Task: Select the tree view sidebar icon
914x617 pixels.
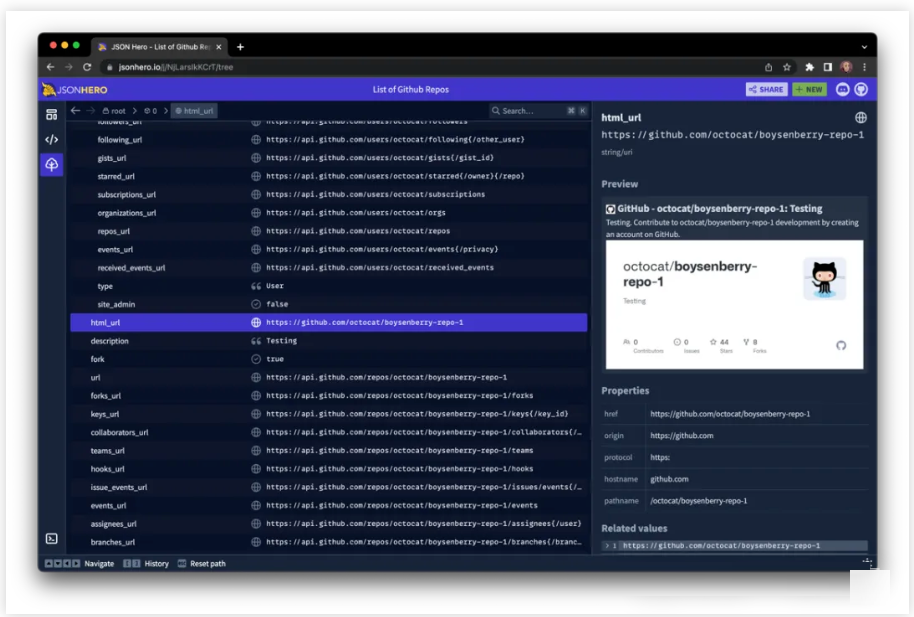Action: coord(51,164)
